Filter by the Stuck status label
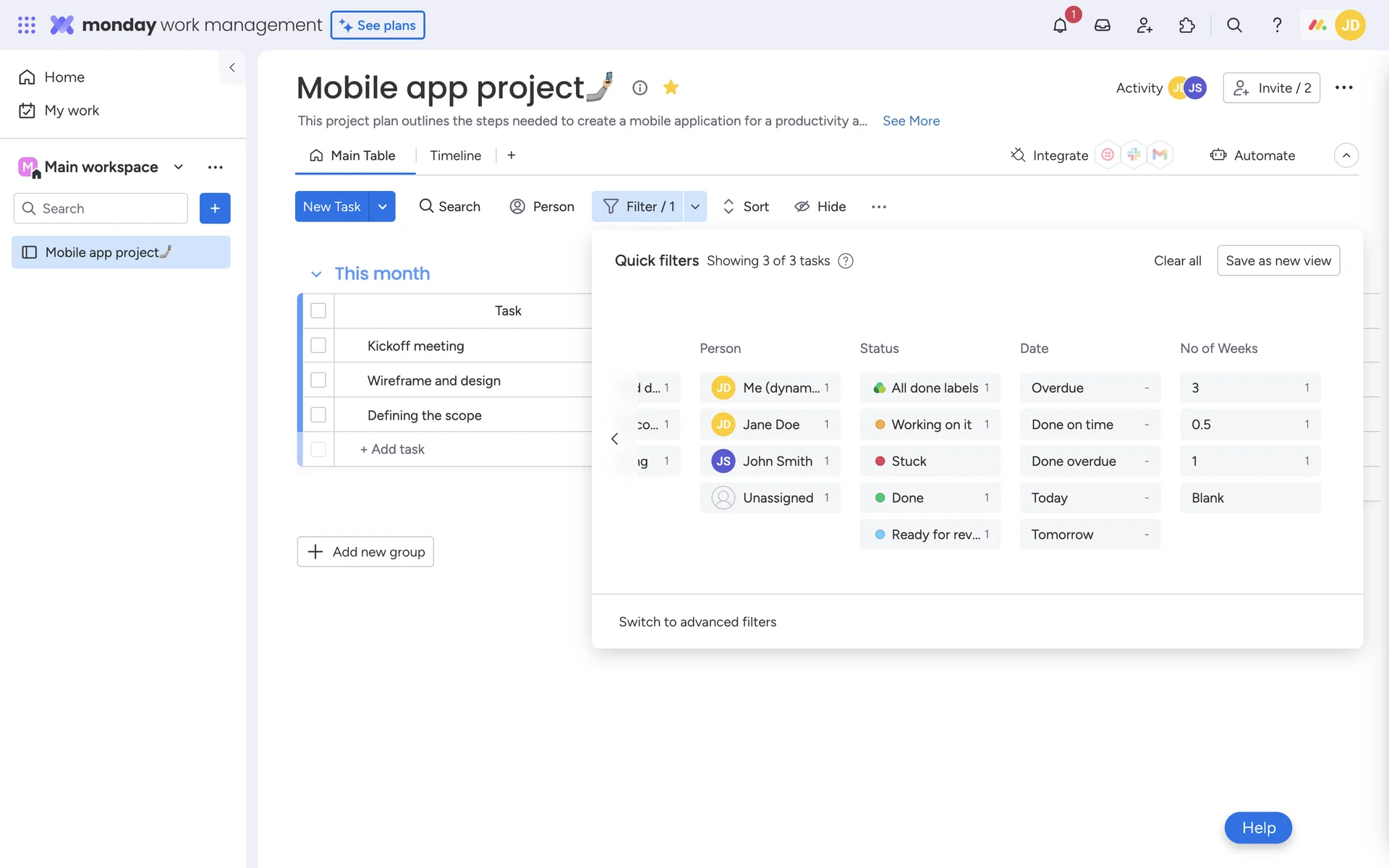The height and width of the screenshot is (868, 1389). pos(929,461)
